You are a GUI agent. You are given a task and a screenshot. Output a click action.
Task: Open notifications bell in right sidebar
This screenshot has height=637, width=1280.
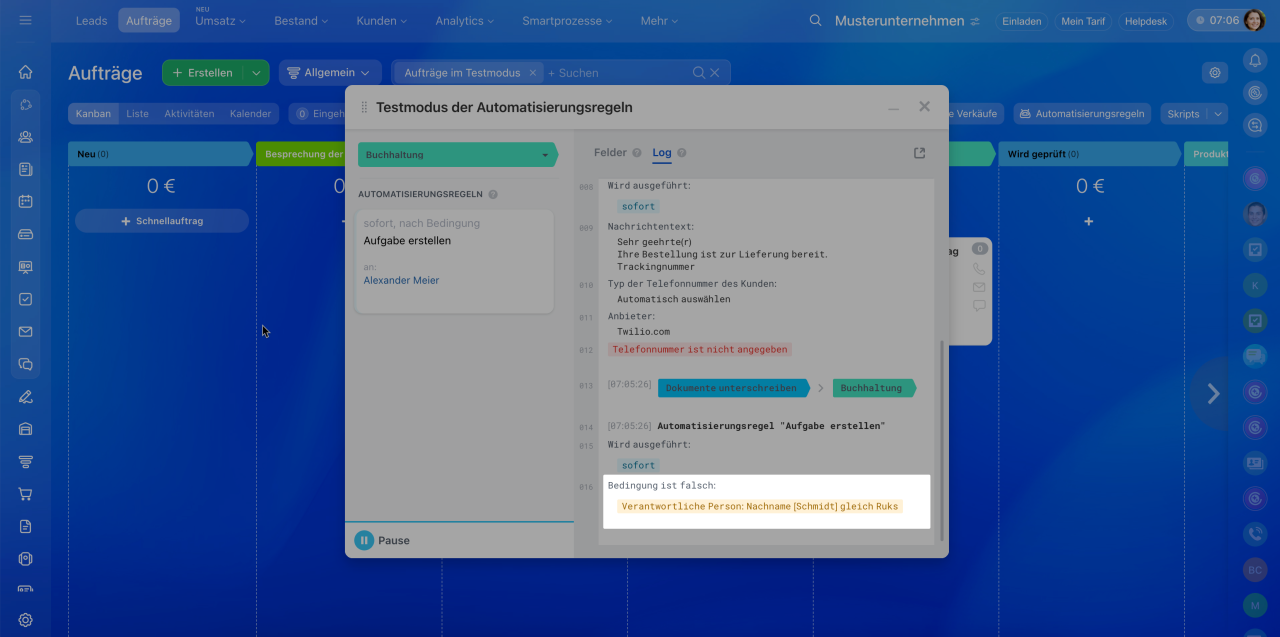point(1255,60)
